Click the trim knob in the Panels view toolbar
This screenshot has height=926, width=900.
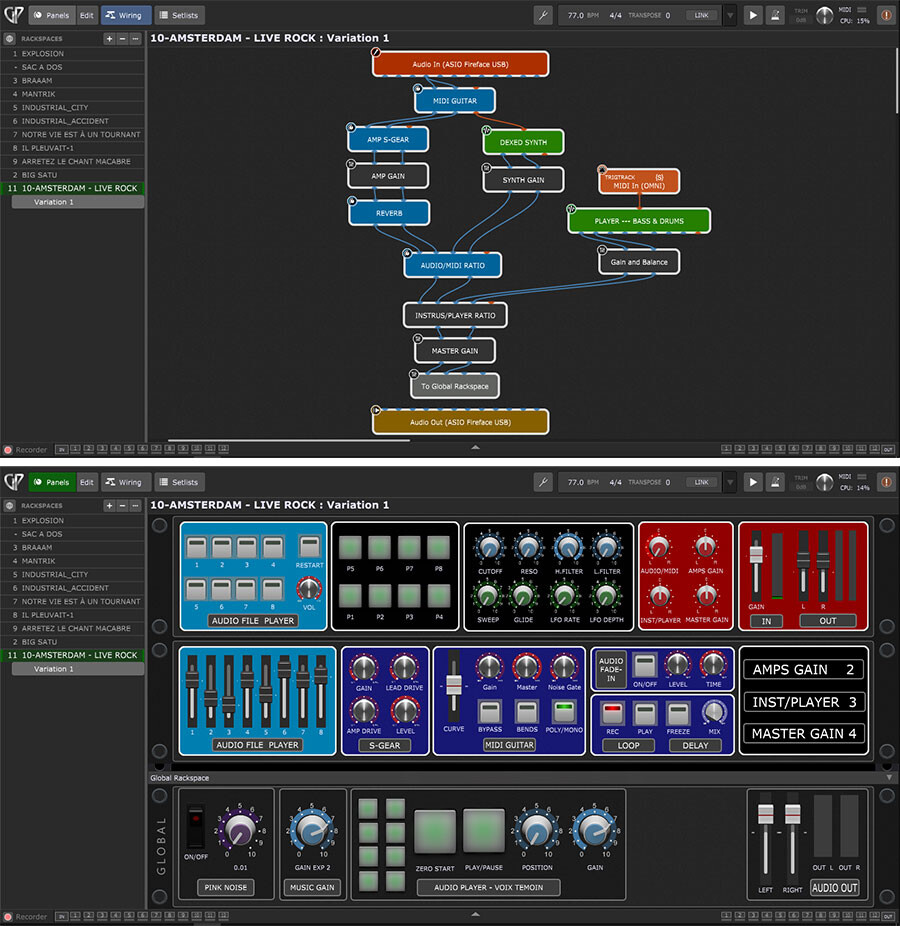click(x=824, y=482)
